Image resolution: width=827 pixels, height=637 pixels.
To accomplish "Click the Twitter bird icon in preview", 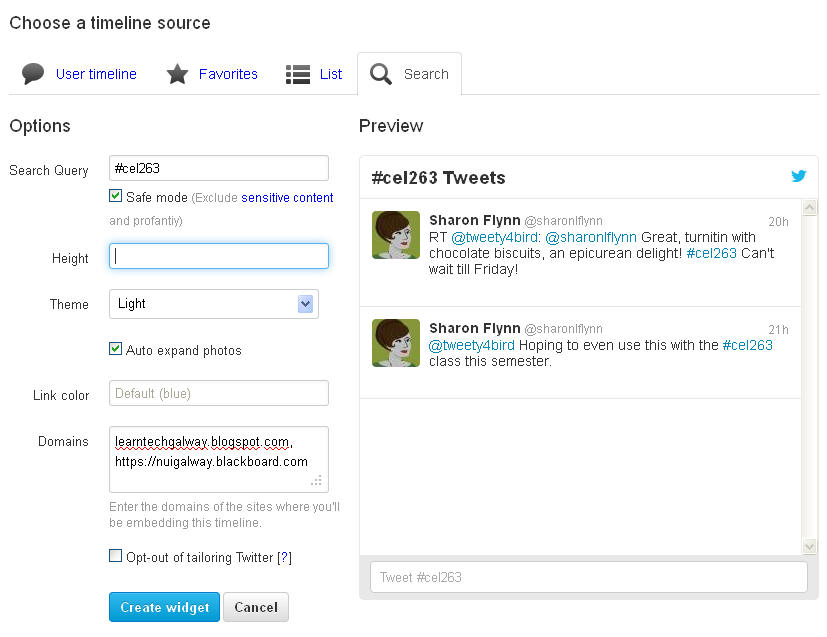I will (798, 176).
